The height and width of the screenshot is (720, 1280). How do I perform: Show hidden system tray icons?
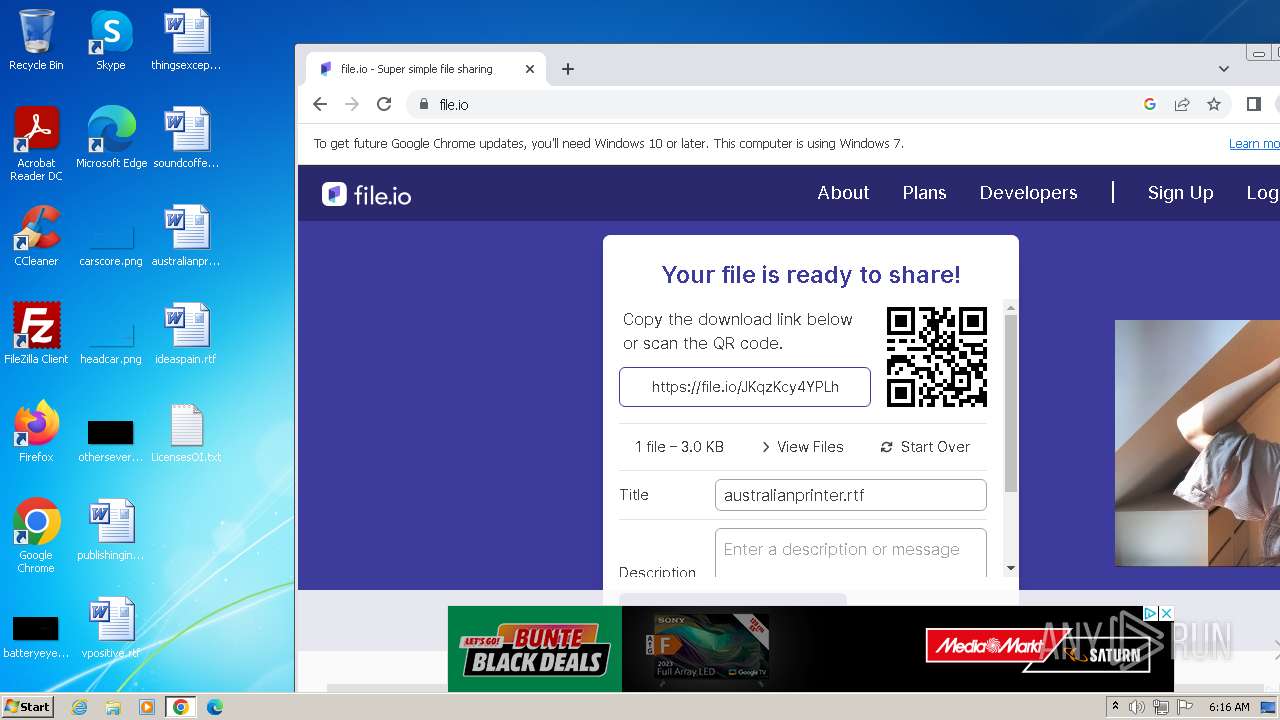tap(1115, 707)
